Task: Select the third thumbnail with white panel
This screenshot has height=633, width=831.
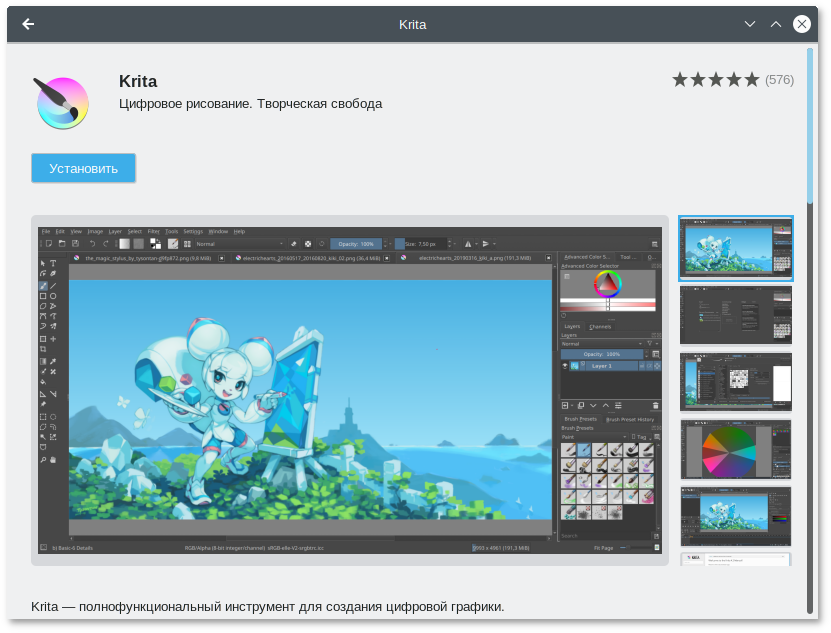Action: tap(736, 382)
